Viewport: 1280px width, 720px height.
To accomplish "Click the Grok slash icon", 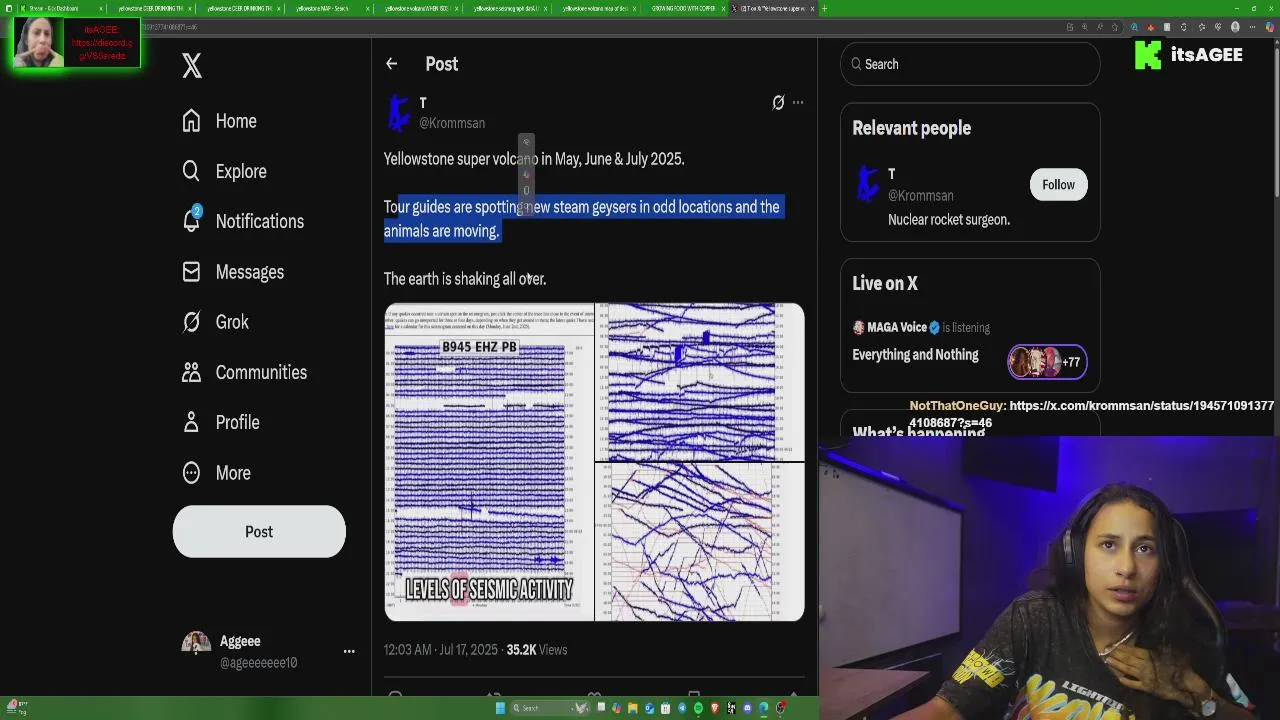I will pyautogui.click(x=191, y=322).
